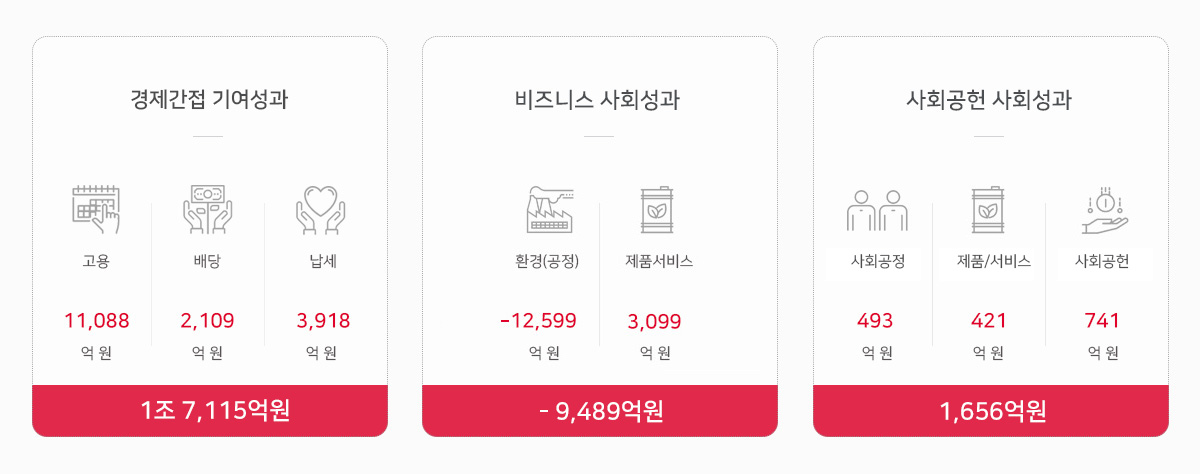Click the 납세 heart-in-hands icon

click(321, 209)
